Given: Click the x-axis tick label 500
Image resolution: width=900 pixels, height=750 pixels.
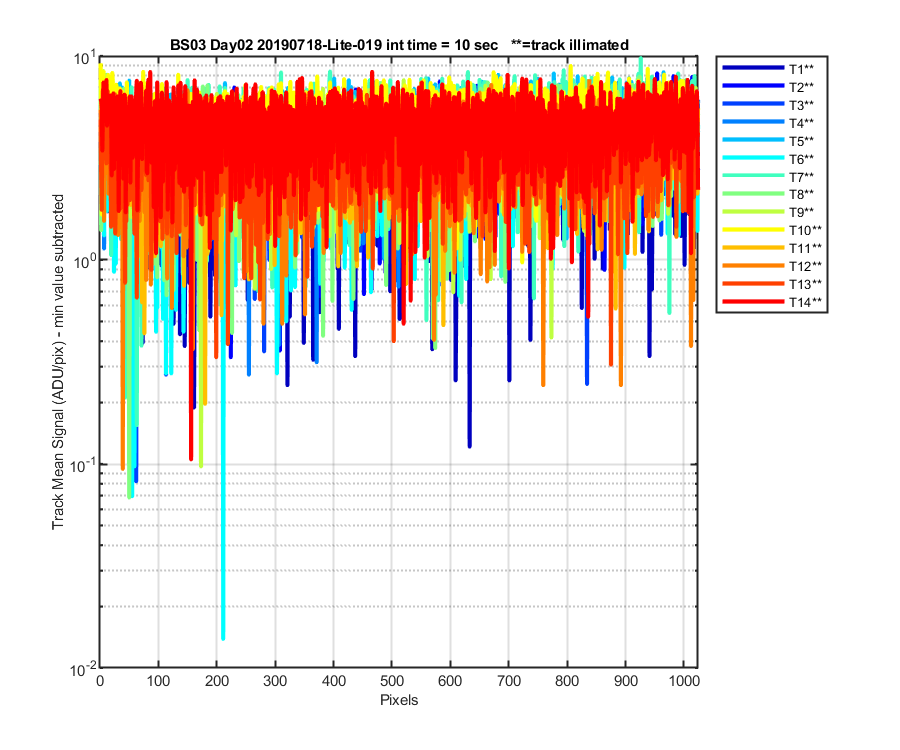Looking at the screenshot, I should [392, 681].
